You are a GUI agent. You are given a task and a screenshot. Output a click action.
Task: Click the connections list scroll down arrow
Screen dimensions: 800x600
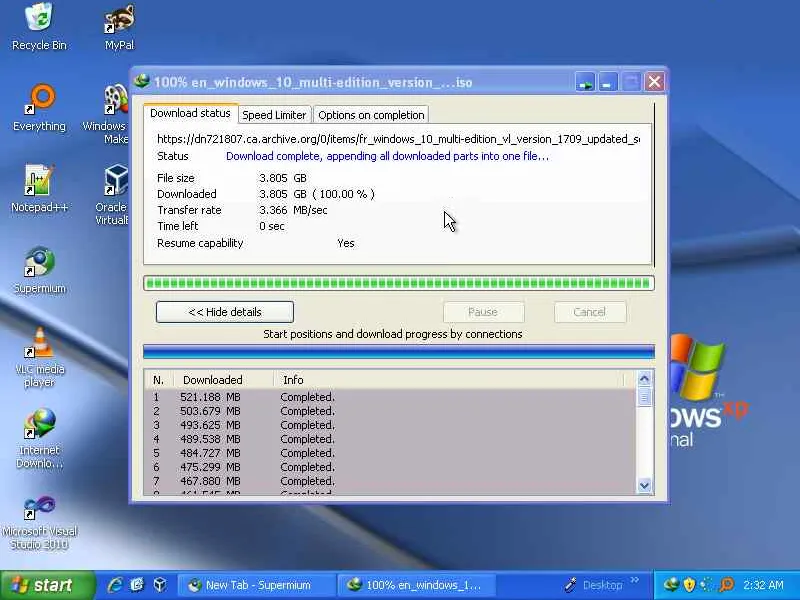tap(644, 485)
